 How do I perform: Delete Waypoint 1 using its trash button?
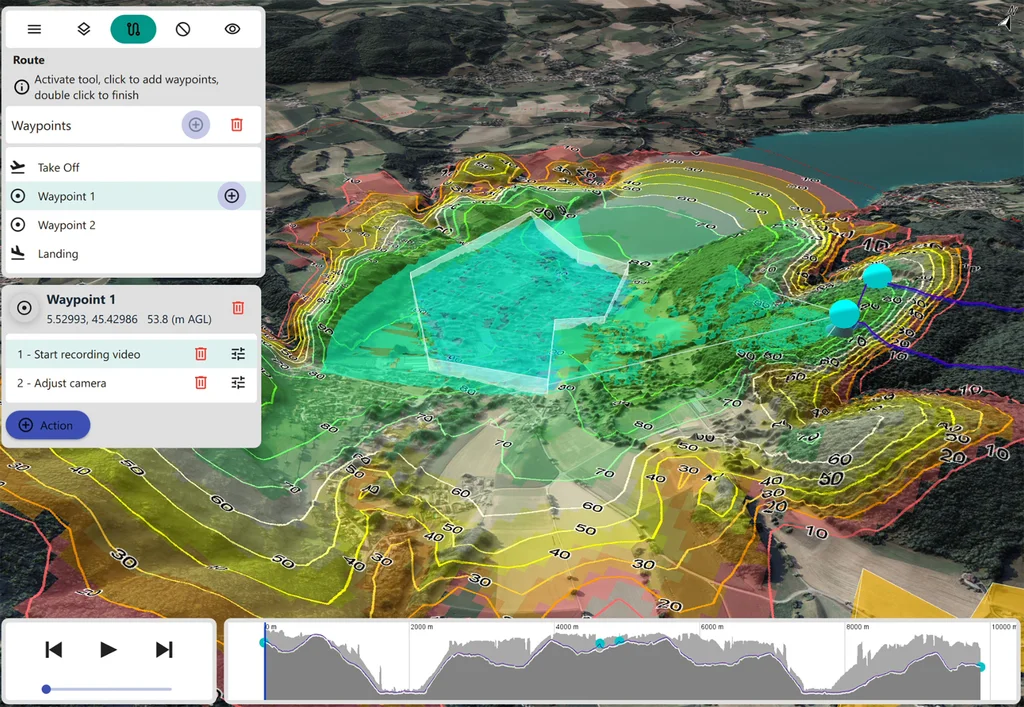(x=237, y=308)
